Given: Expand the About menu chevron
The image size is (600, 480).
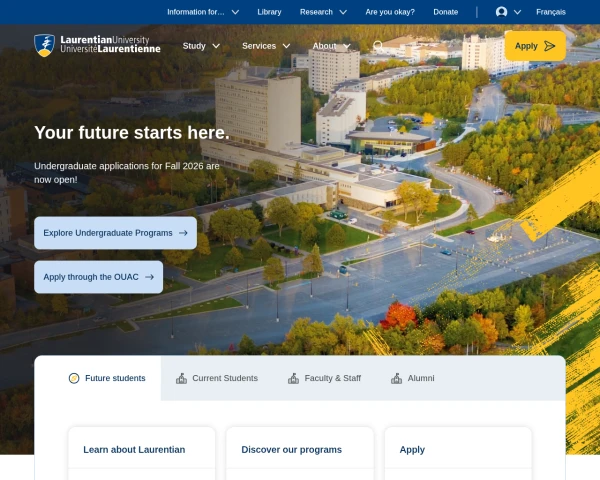Looking at the screenshot, I should click(347, 46).
